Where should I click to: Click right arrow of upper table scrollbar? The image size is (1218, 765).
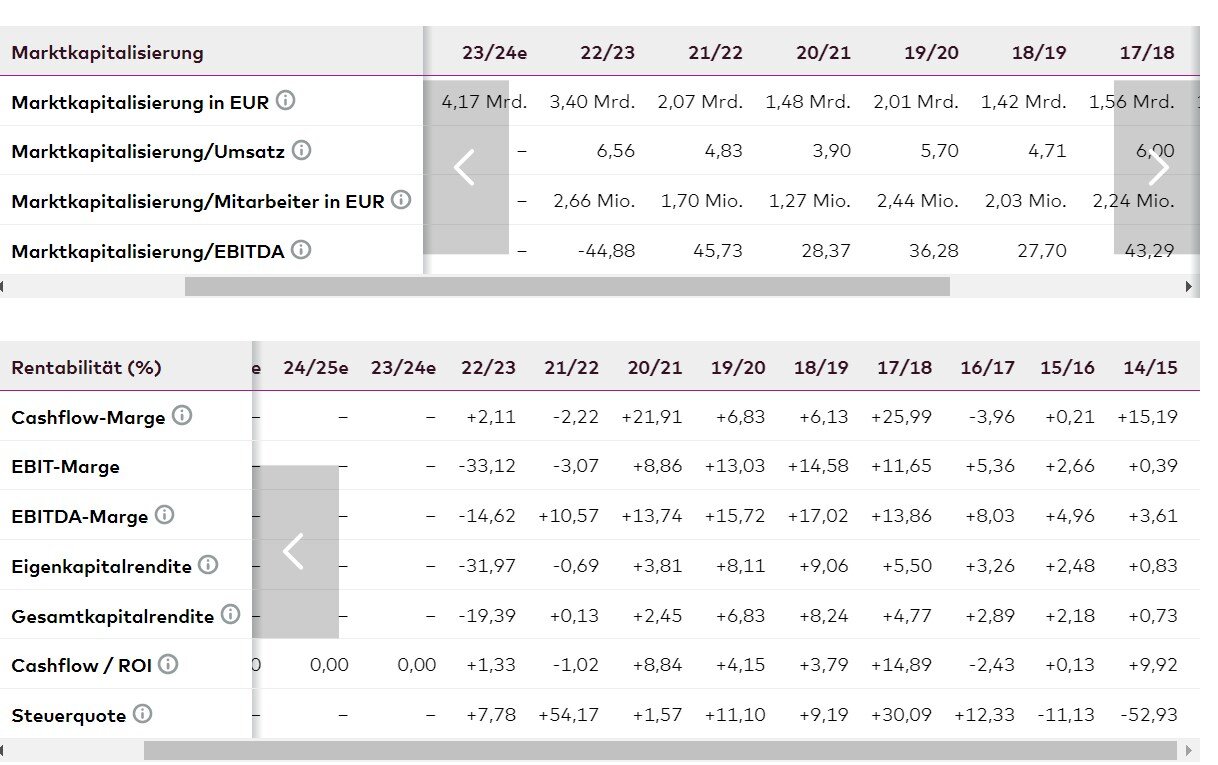pyautogui.click(x=1189, y=287)
